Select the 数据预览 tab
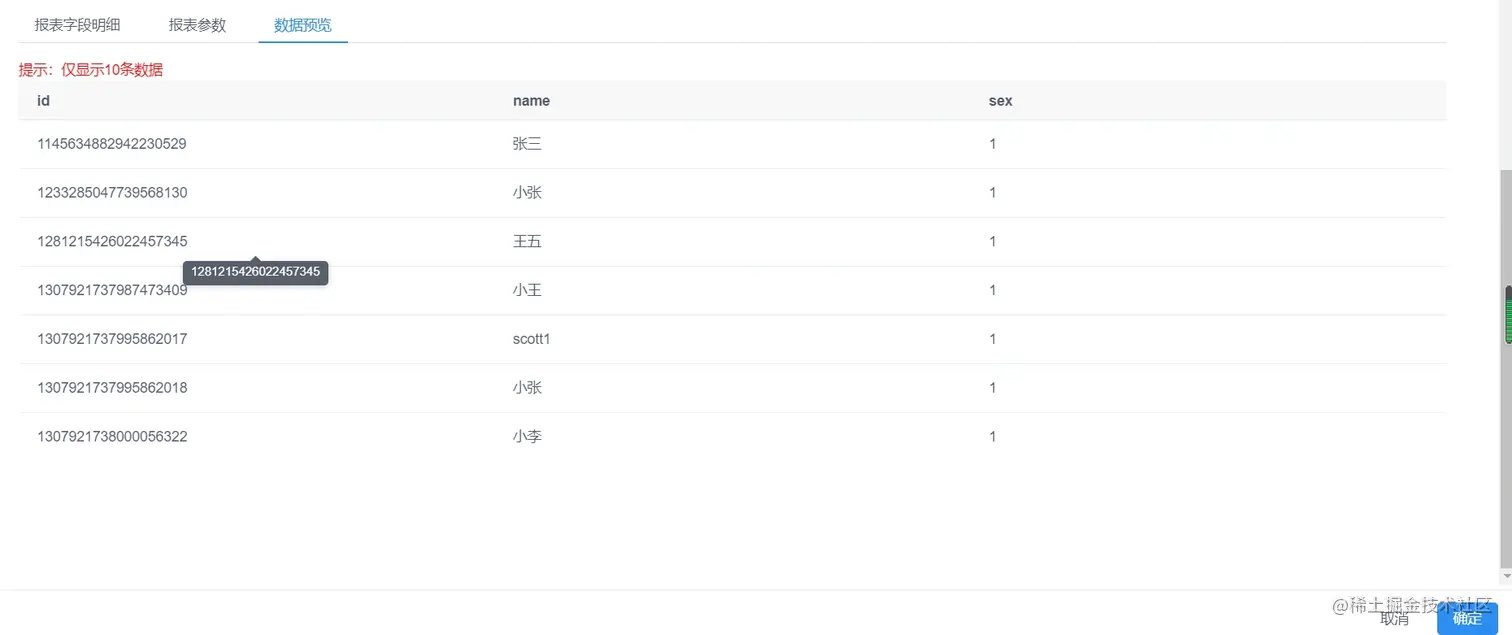The height and width of the screenshot is (635, 1512). click(303, 25)
